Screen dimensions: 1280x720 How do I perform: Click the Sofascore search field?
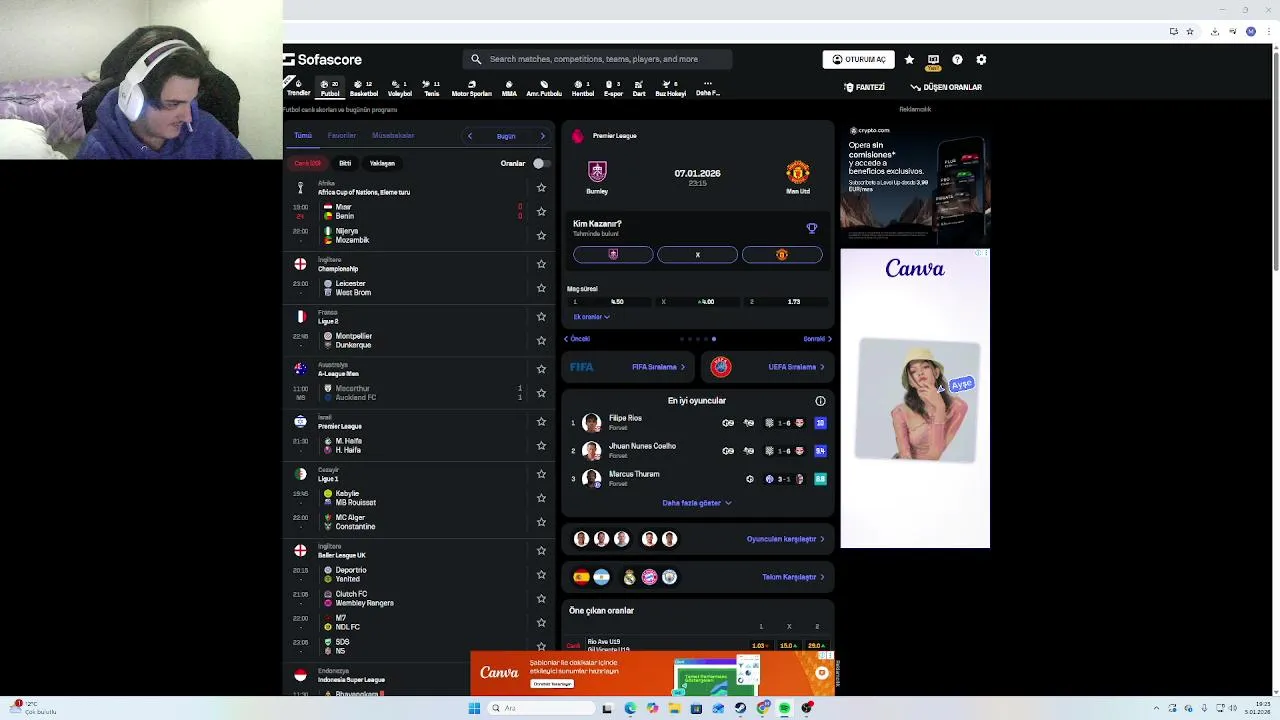(598, 59)
